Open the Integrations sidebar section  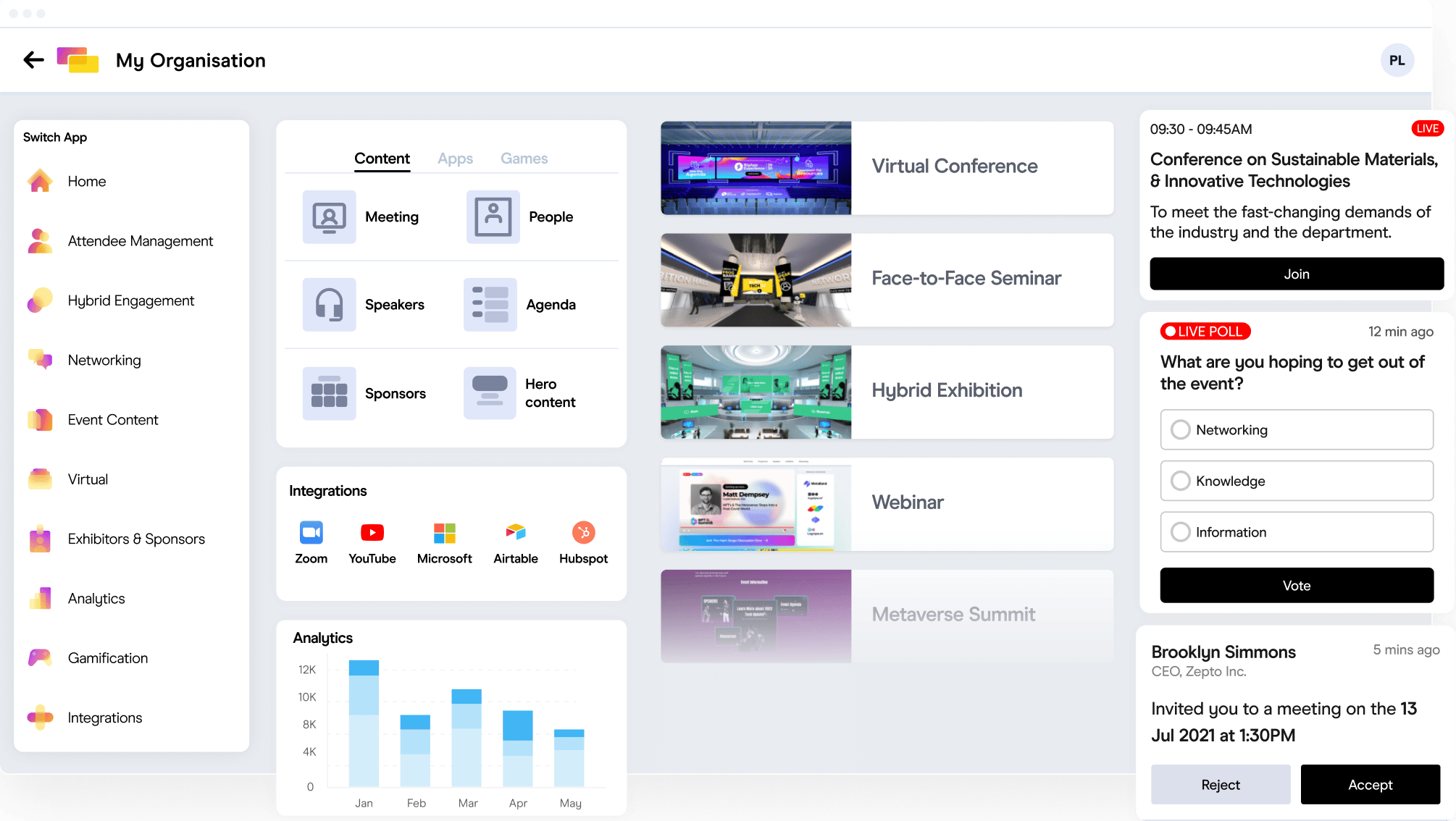tap(105, 717)
